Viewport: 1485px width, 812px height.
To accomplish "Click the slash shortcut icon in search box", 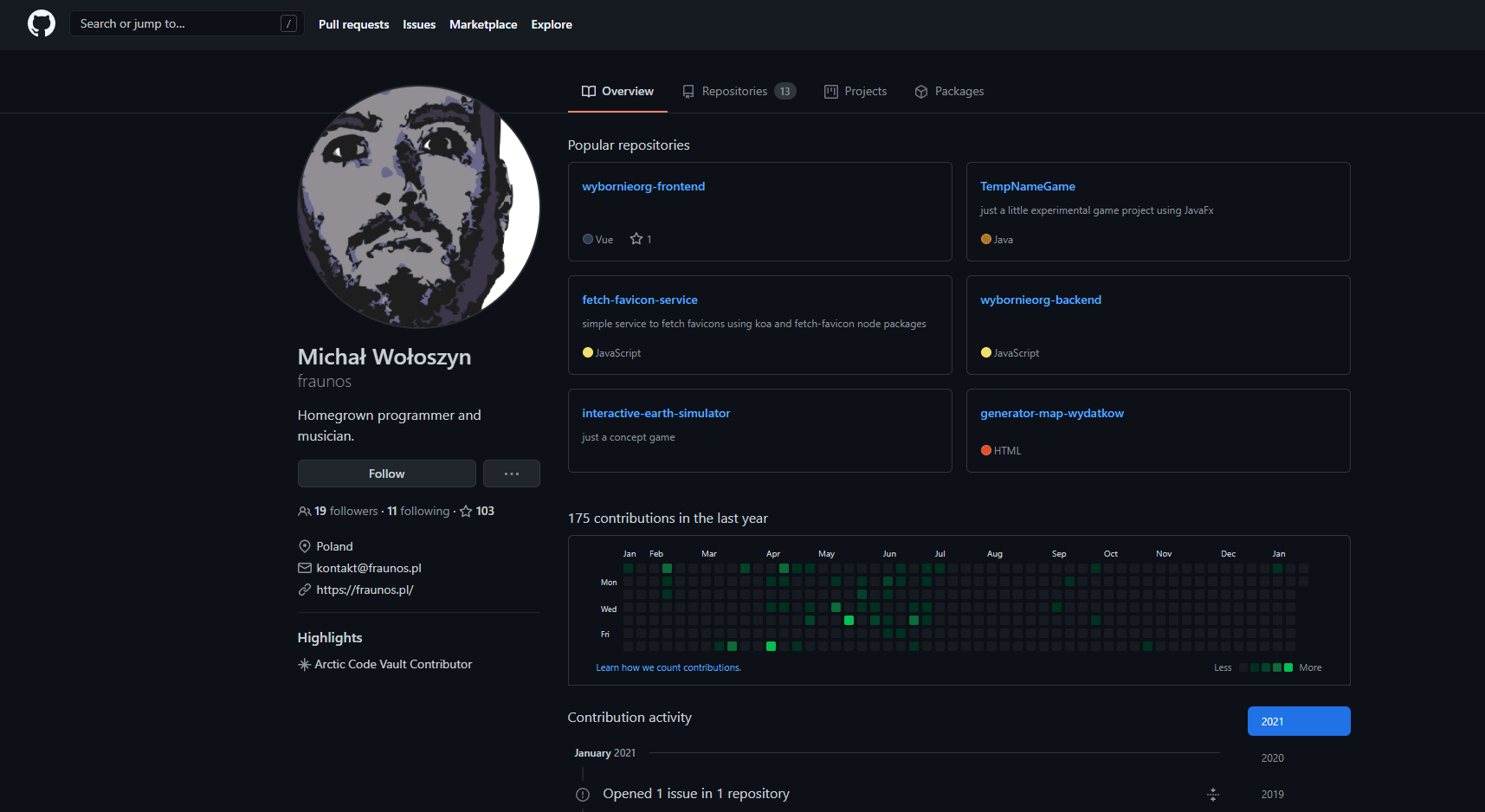I will (x=289, y=24).
